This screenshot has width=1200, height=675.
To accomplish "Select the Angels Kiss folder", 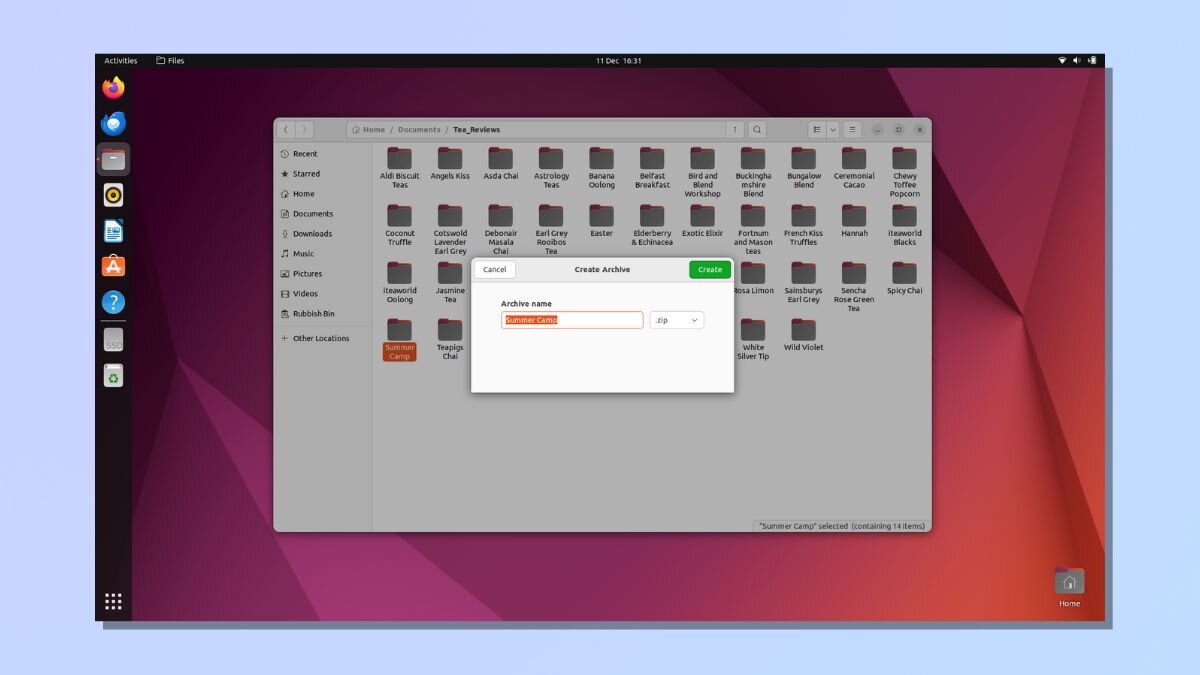I will point(450,164).
